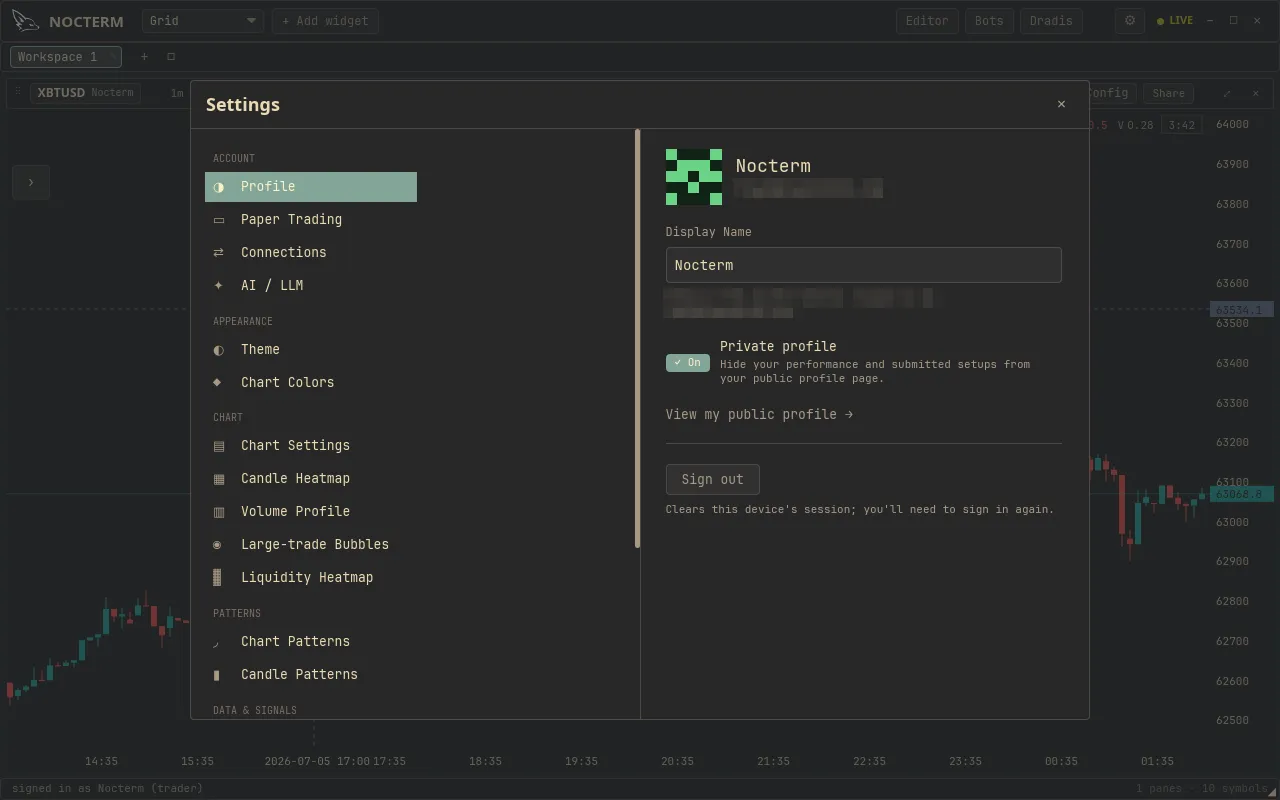
Task: Click the XBTUSD symbol selector
Action: click(x=85, y=93)
